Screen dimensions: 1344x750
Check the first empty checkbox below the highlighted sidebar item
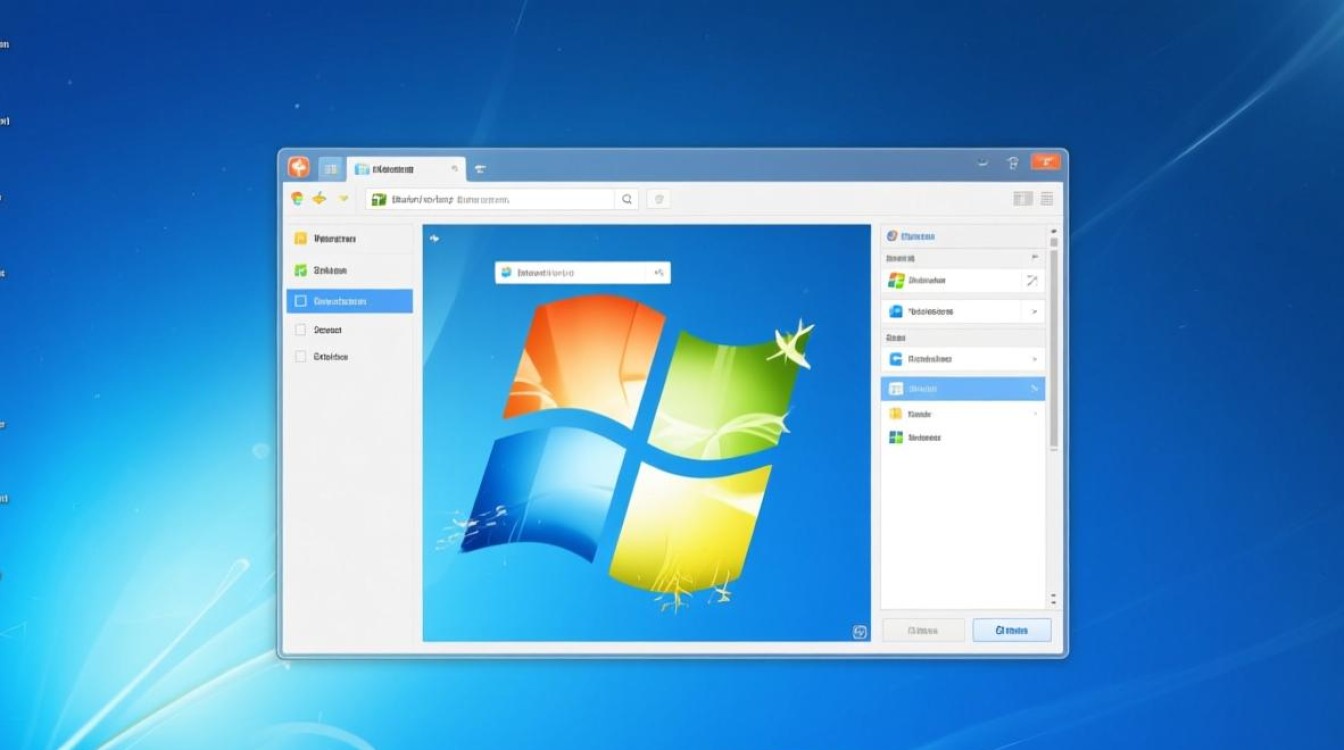pos(300,328)
